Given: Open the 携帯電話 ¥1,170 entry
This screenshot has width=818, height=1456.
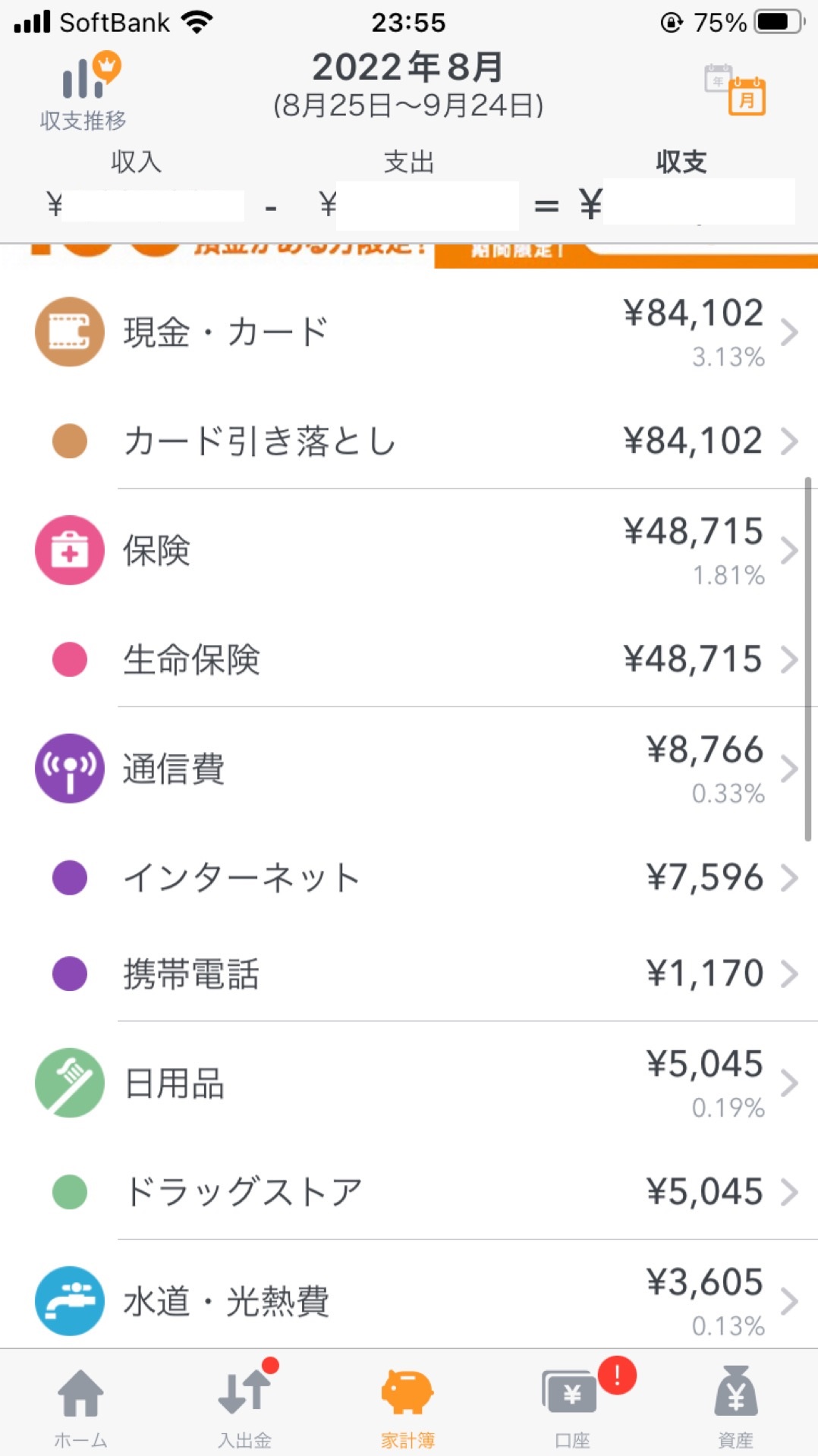Looking at the screenshot, I should 409,973.
